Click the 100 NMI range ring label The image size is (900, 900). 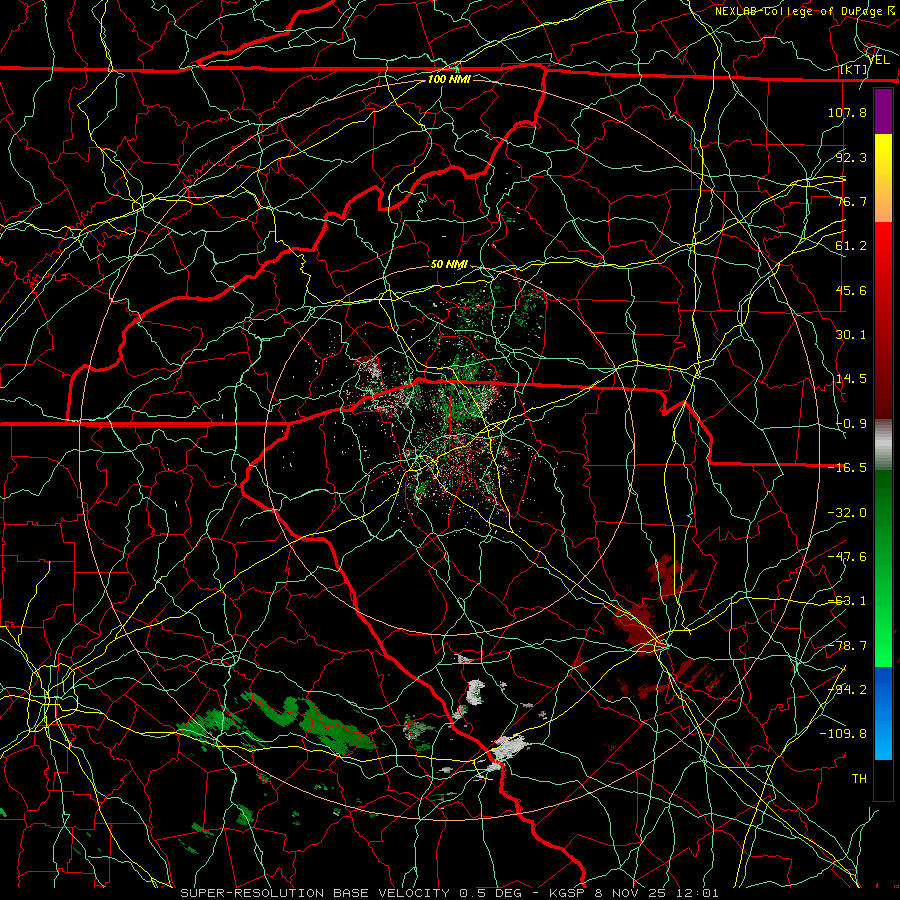[x=449, y=79]
